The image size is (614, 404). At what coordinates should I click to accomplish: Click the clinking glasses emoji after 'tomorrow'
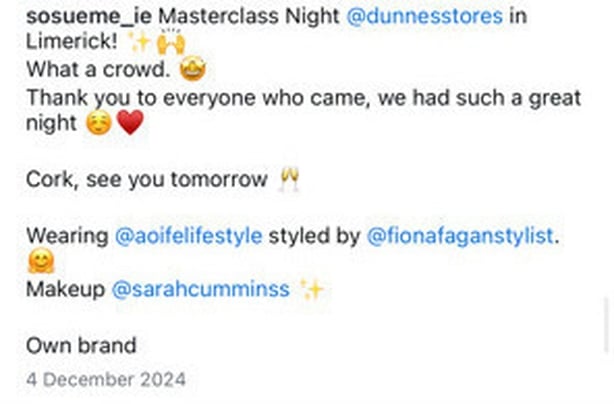(290, 181)
